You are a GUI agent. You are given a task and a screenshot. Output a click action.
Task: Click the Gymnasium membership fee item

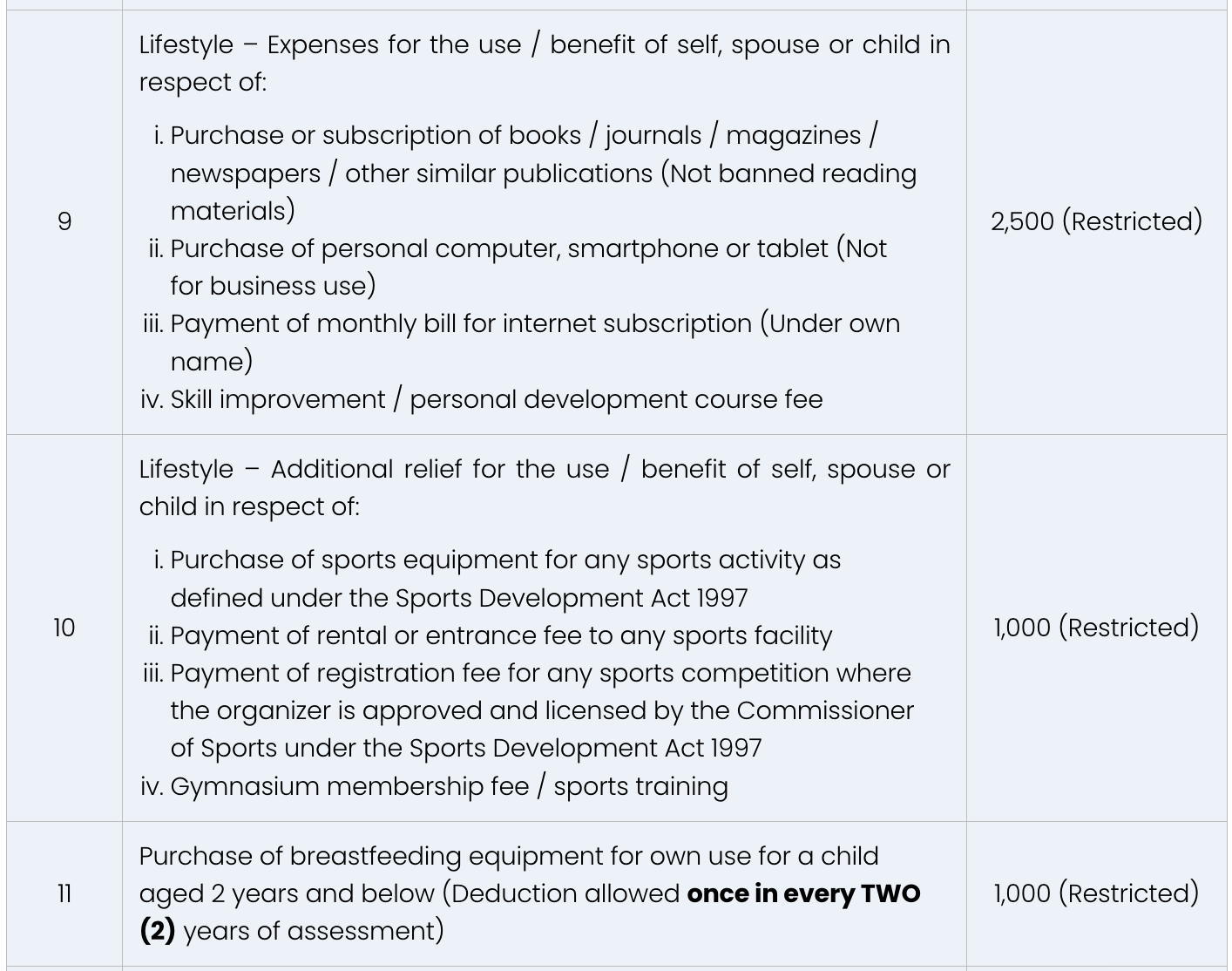coord(434,786)
